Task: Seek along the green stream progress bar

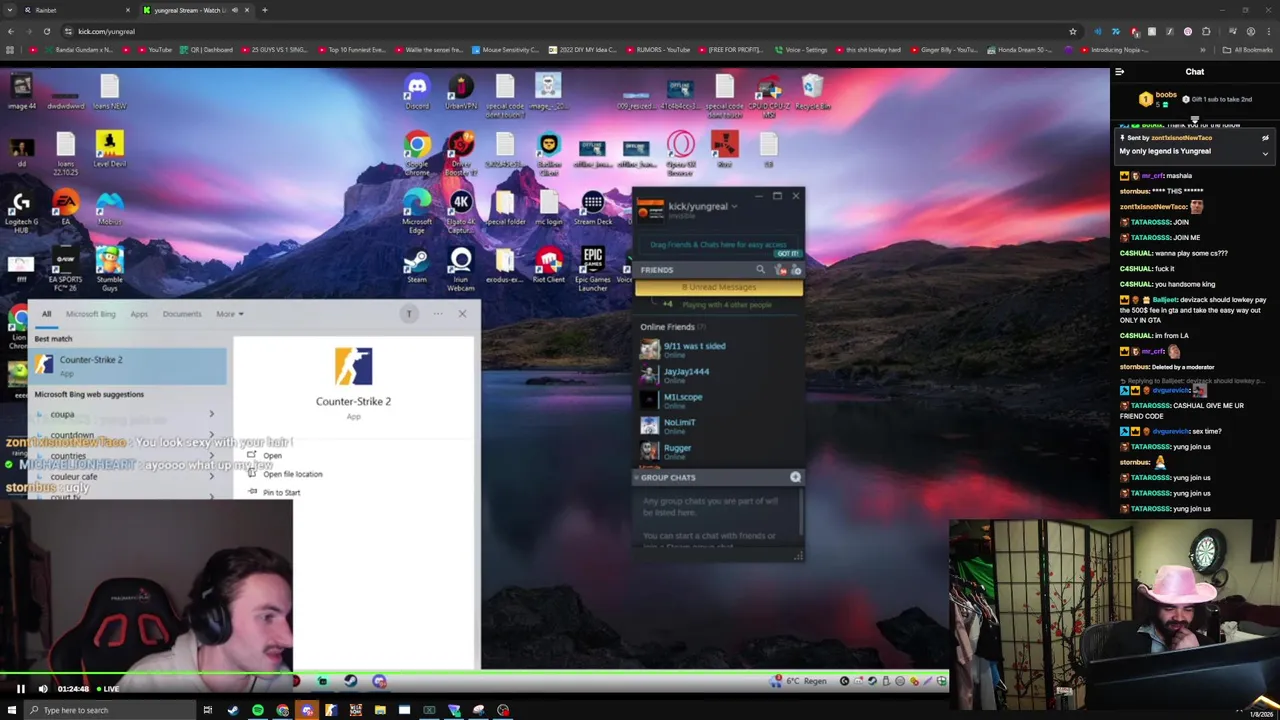Action: coord(474,672)
